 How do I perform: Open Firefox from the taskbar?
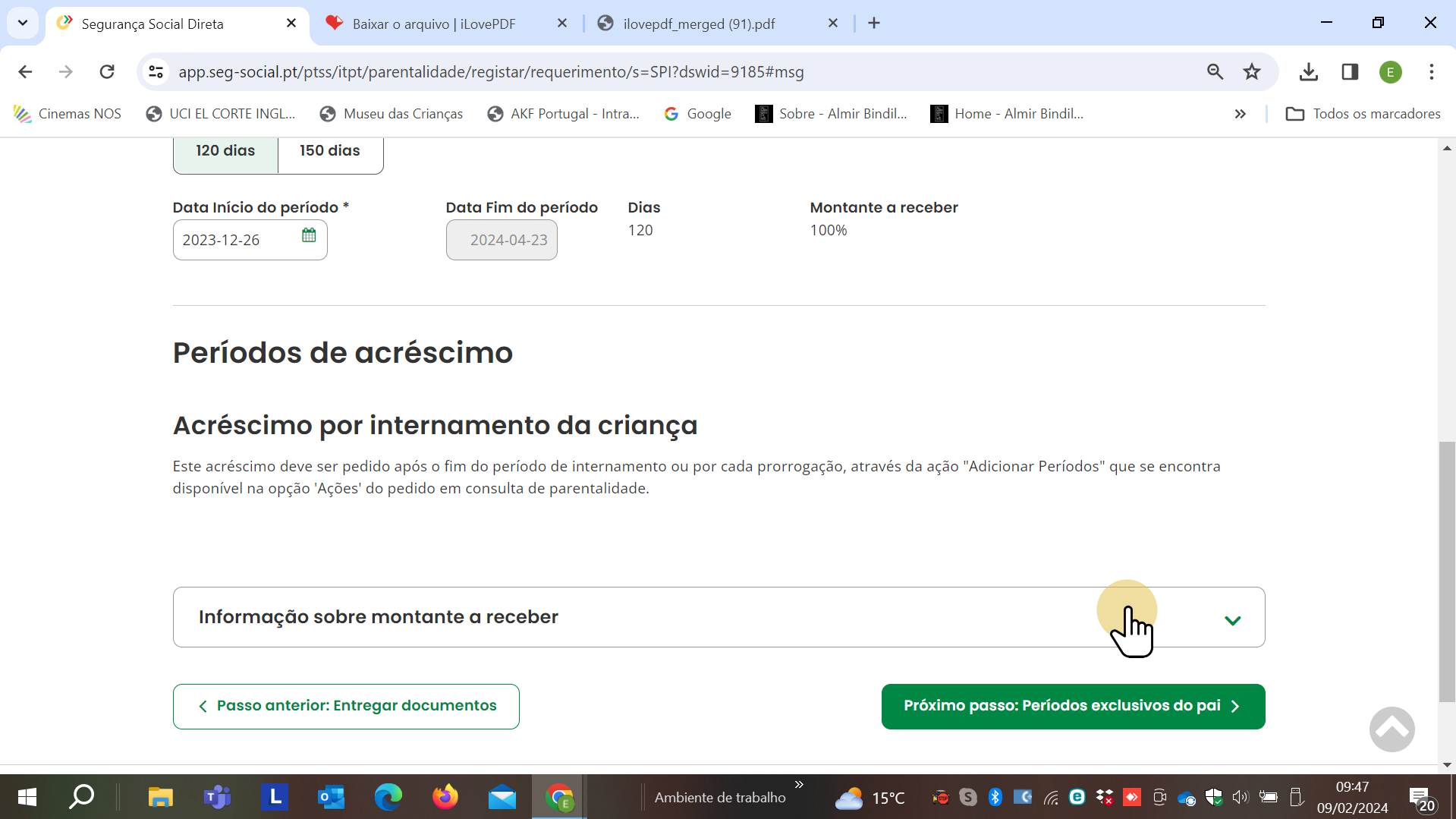(x=445, y=797)
